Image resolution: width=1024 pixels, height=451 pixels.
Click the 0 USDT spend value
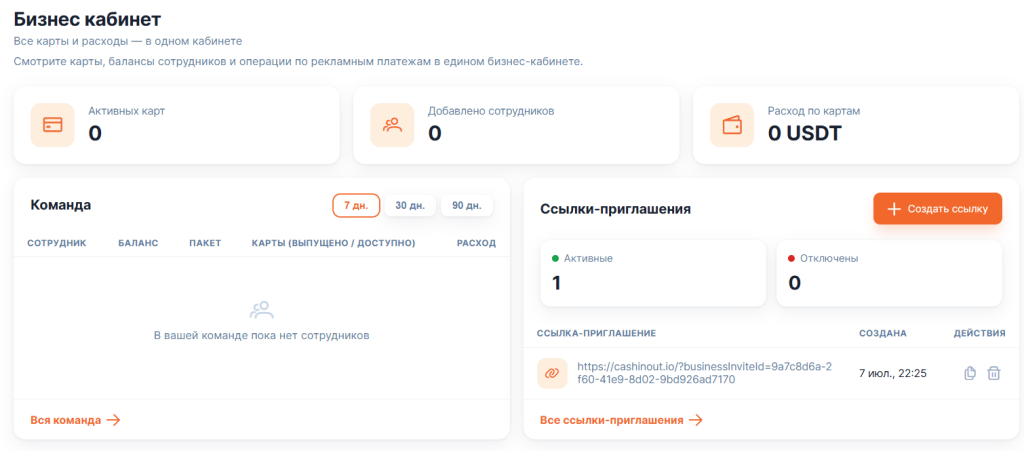(x=805, y=133)
